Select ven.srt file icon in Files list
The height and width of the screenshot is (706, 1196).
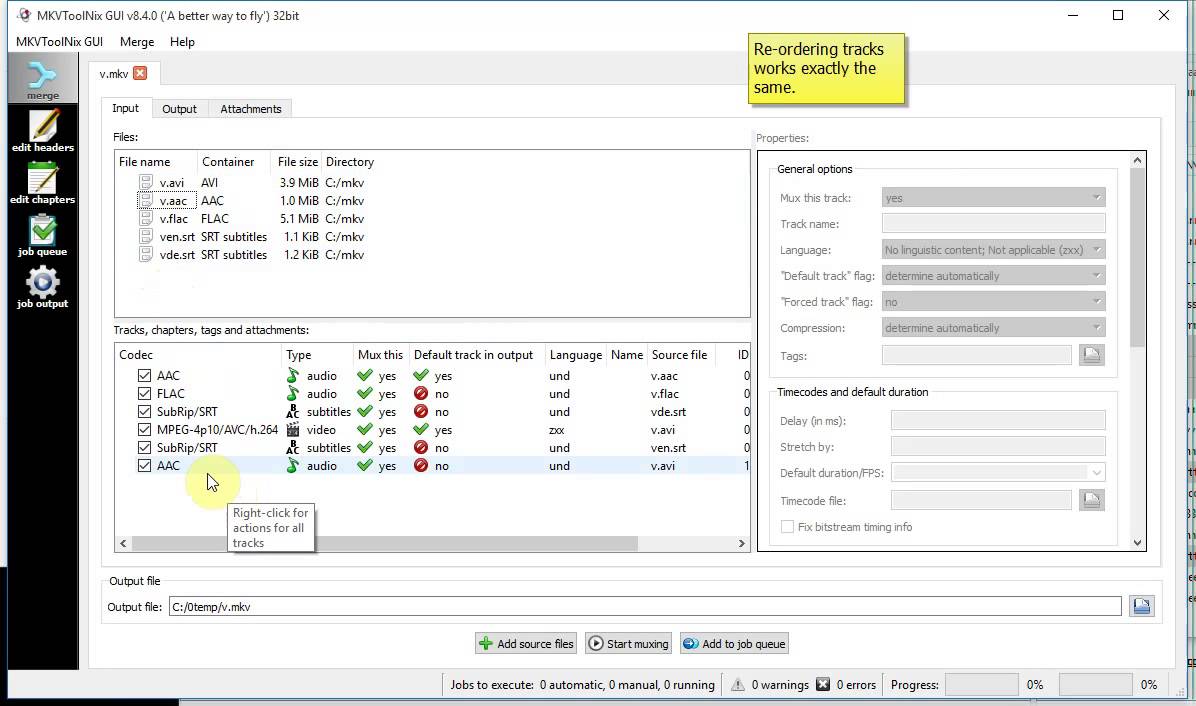[146, 236]
